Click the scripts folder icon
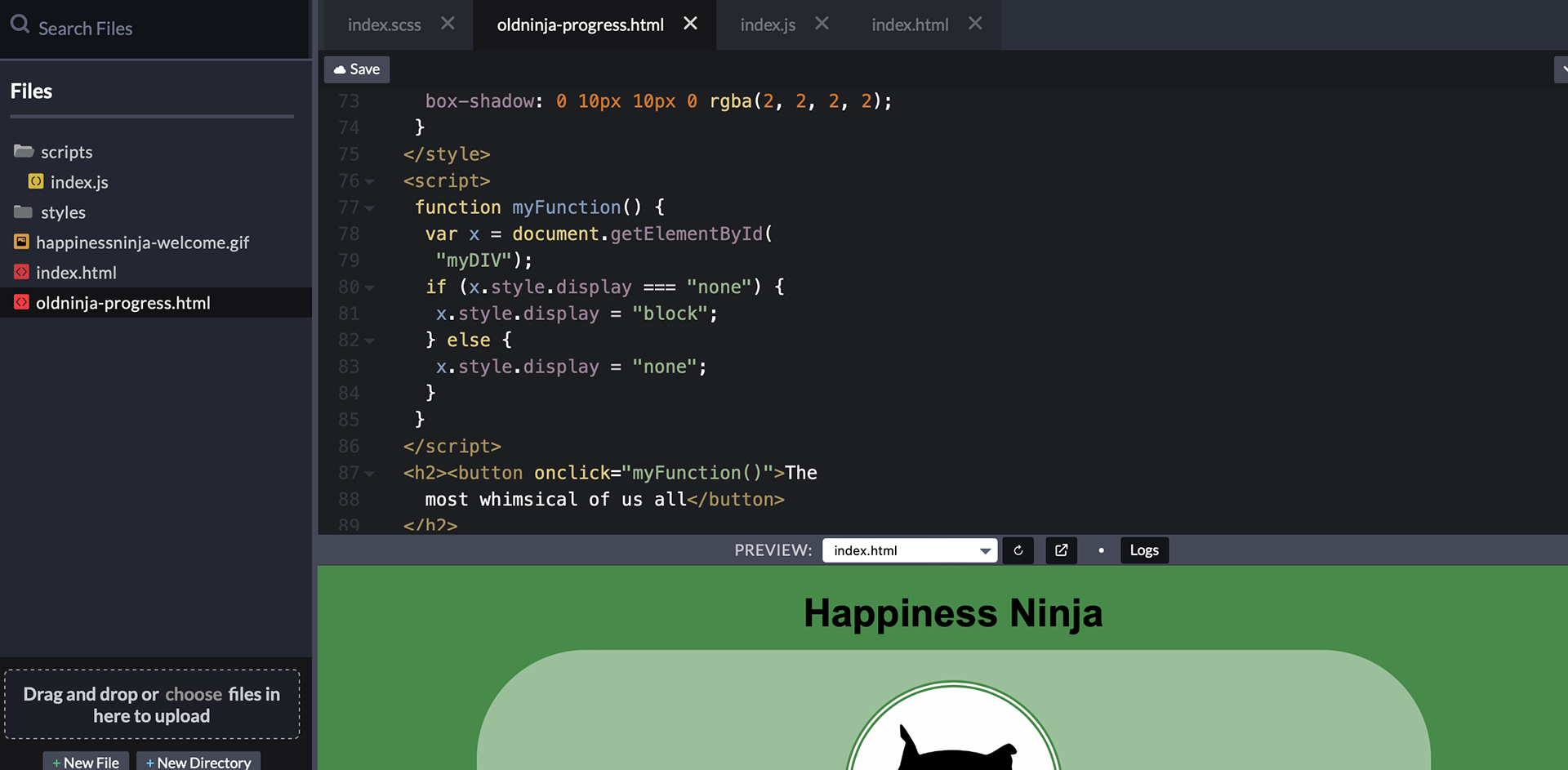1568x770 pixels. [x=24, y=151]
